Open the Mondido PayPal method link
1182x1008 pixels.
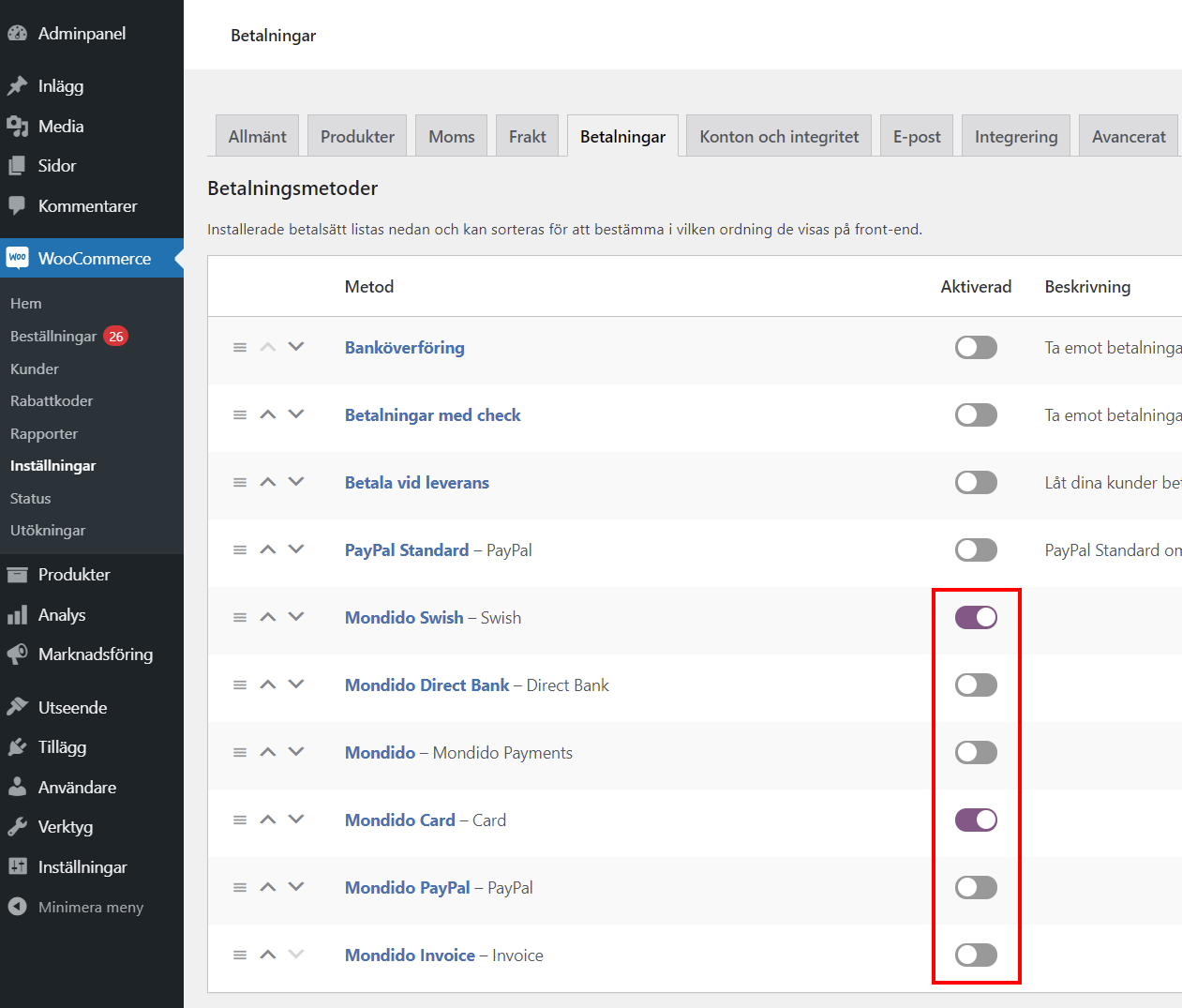coord(408,888)
